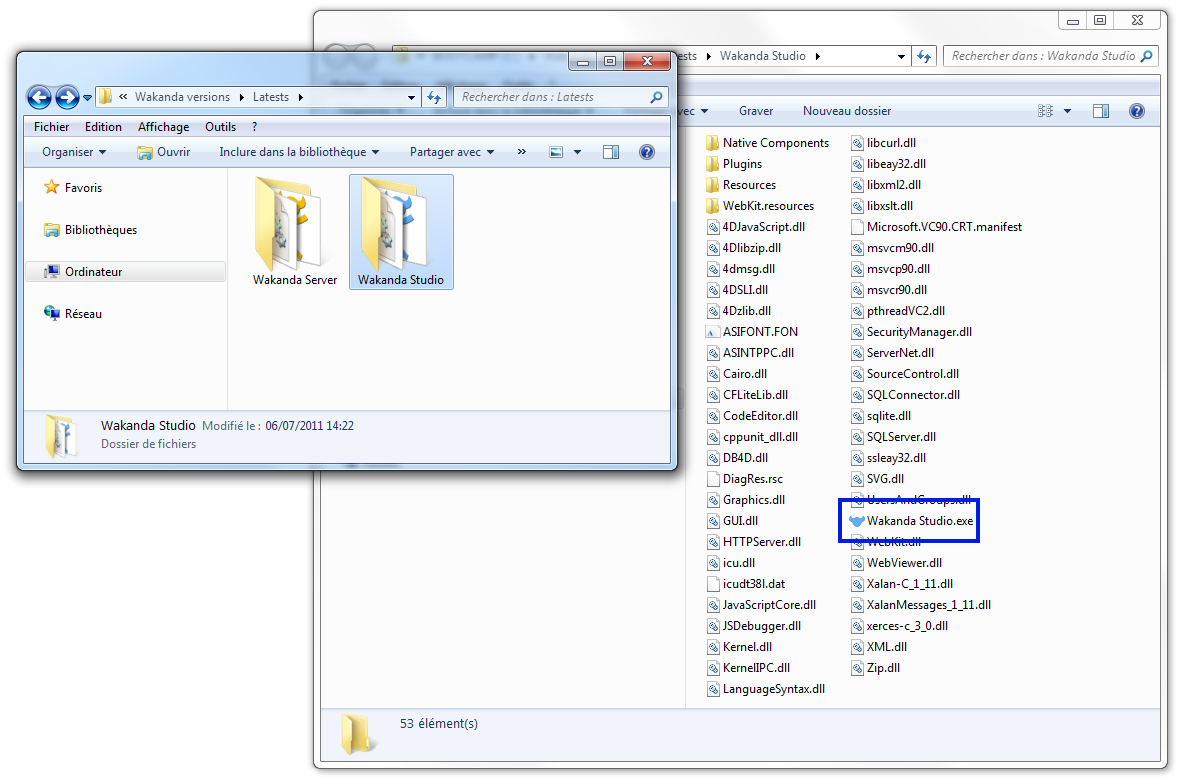Select XalanMessages_1_11.dll file

click(x=920, y=605)
